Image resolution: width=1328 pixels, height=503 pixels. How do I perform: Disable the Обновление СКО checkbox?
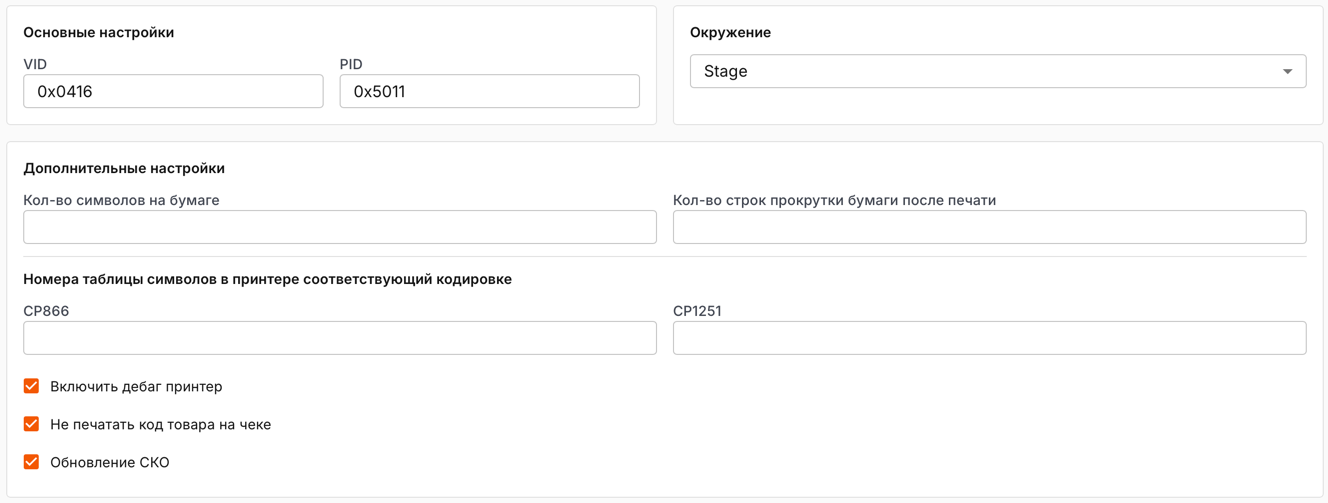click(32, 462)
